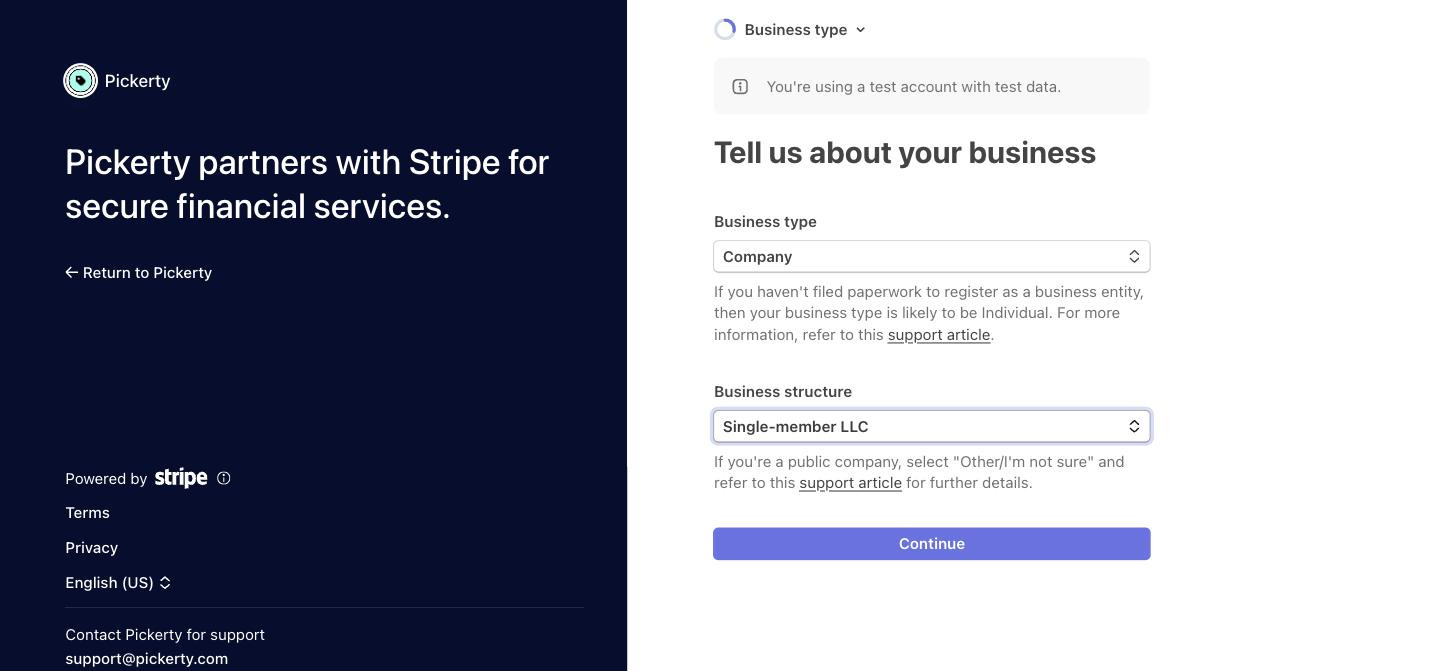Click 'Contact Pickerty for support' text
Image resolution: width=1440 pixels, height=671 pixels.
165,635
